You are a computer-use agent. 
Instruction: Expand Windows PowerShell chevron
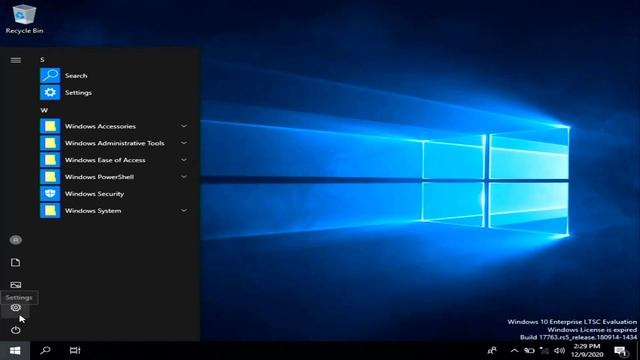(184, 177)
